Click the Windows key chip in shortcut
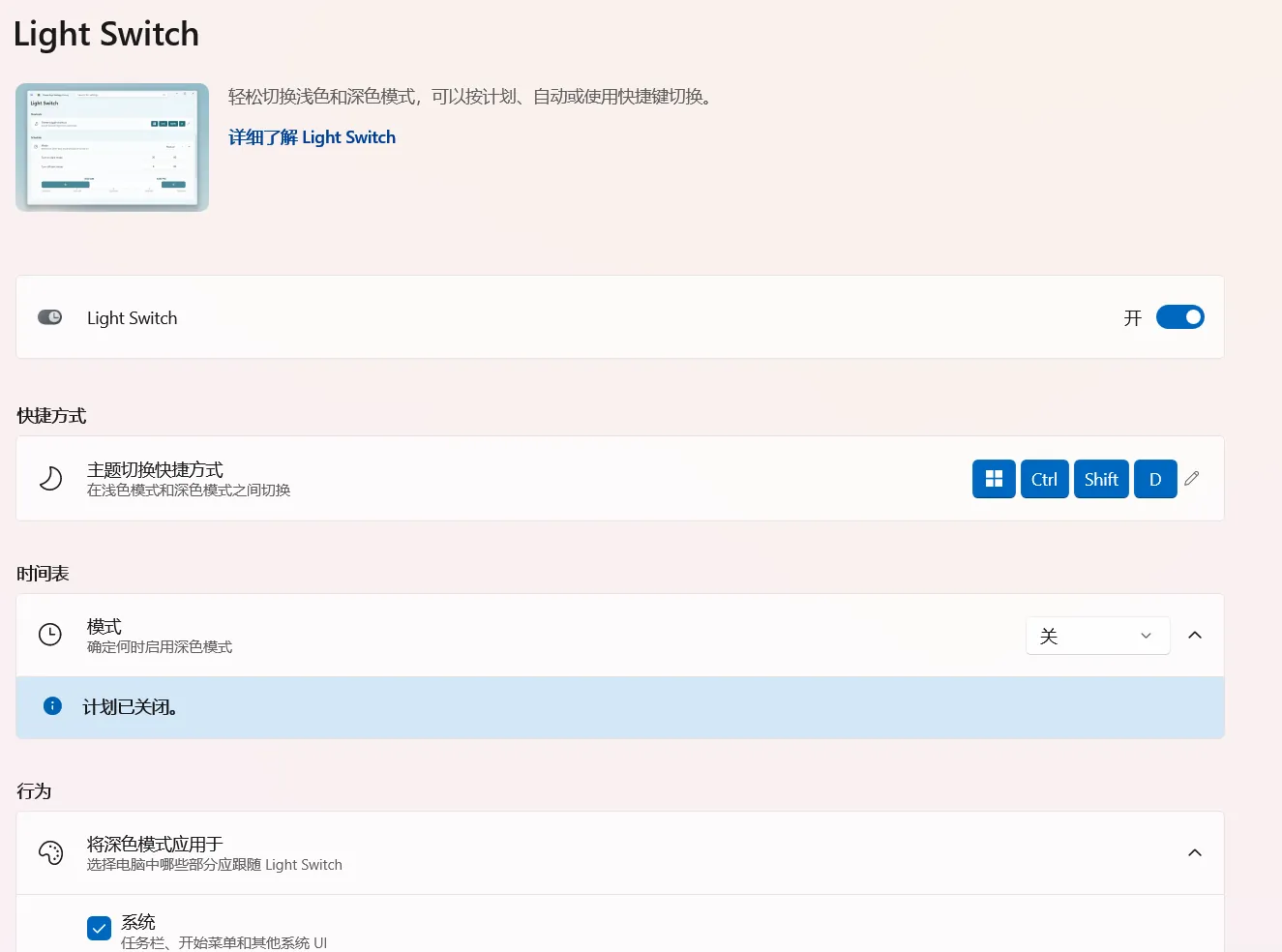The image size is (1282, 952). click(x=994, y=478)
